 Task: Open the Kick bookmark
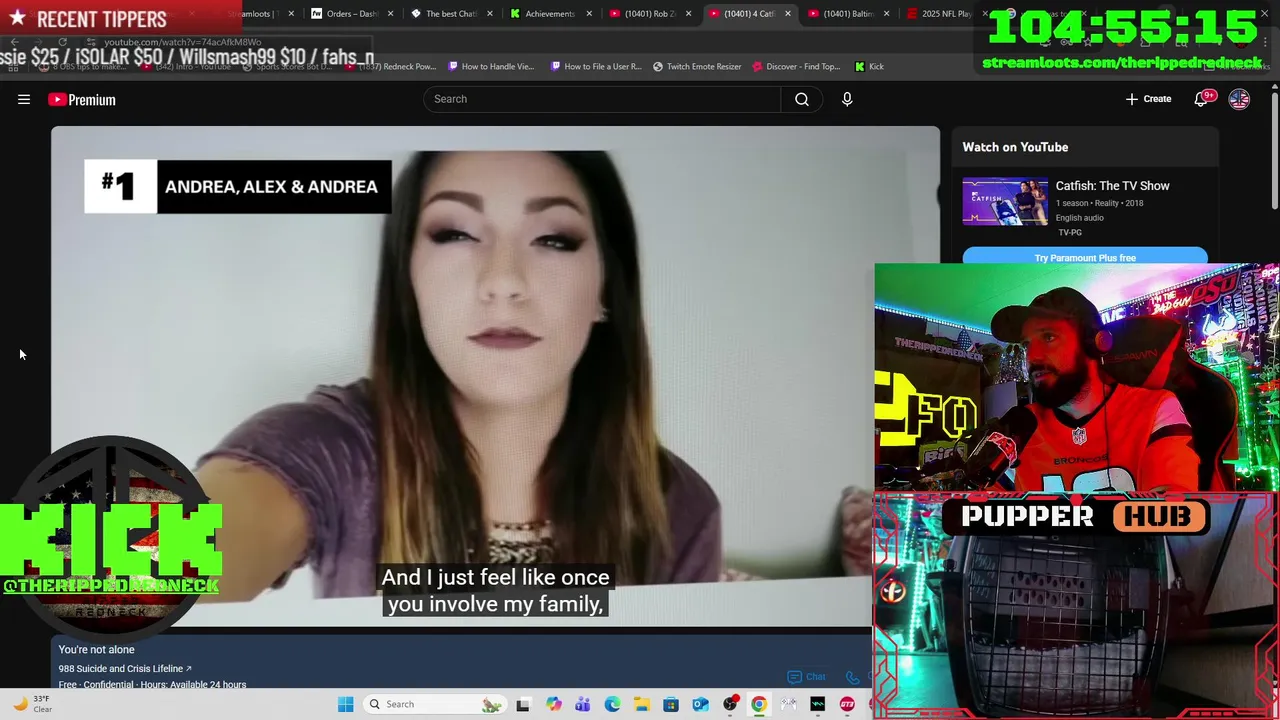869,67
